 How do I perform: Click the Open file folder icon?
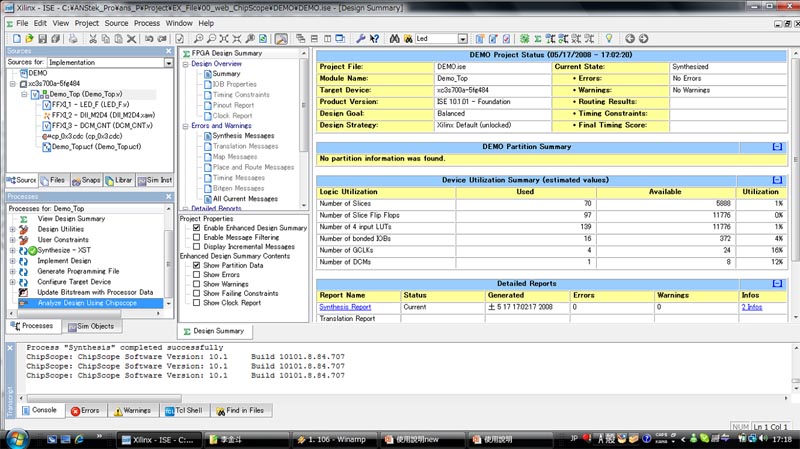click(29, 39)
